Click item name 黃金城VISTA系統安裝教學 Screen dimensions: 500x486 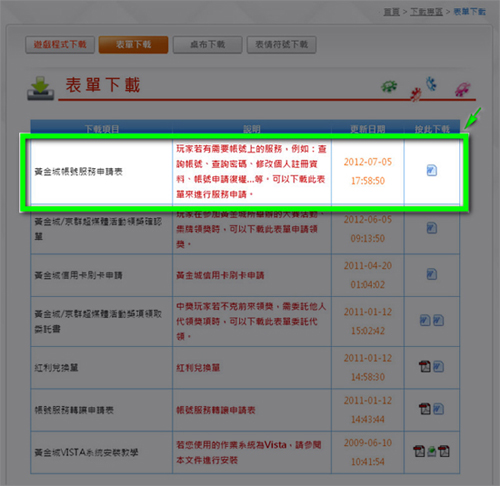click(x=86, y=453)
